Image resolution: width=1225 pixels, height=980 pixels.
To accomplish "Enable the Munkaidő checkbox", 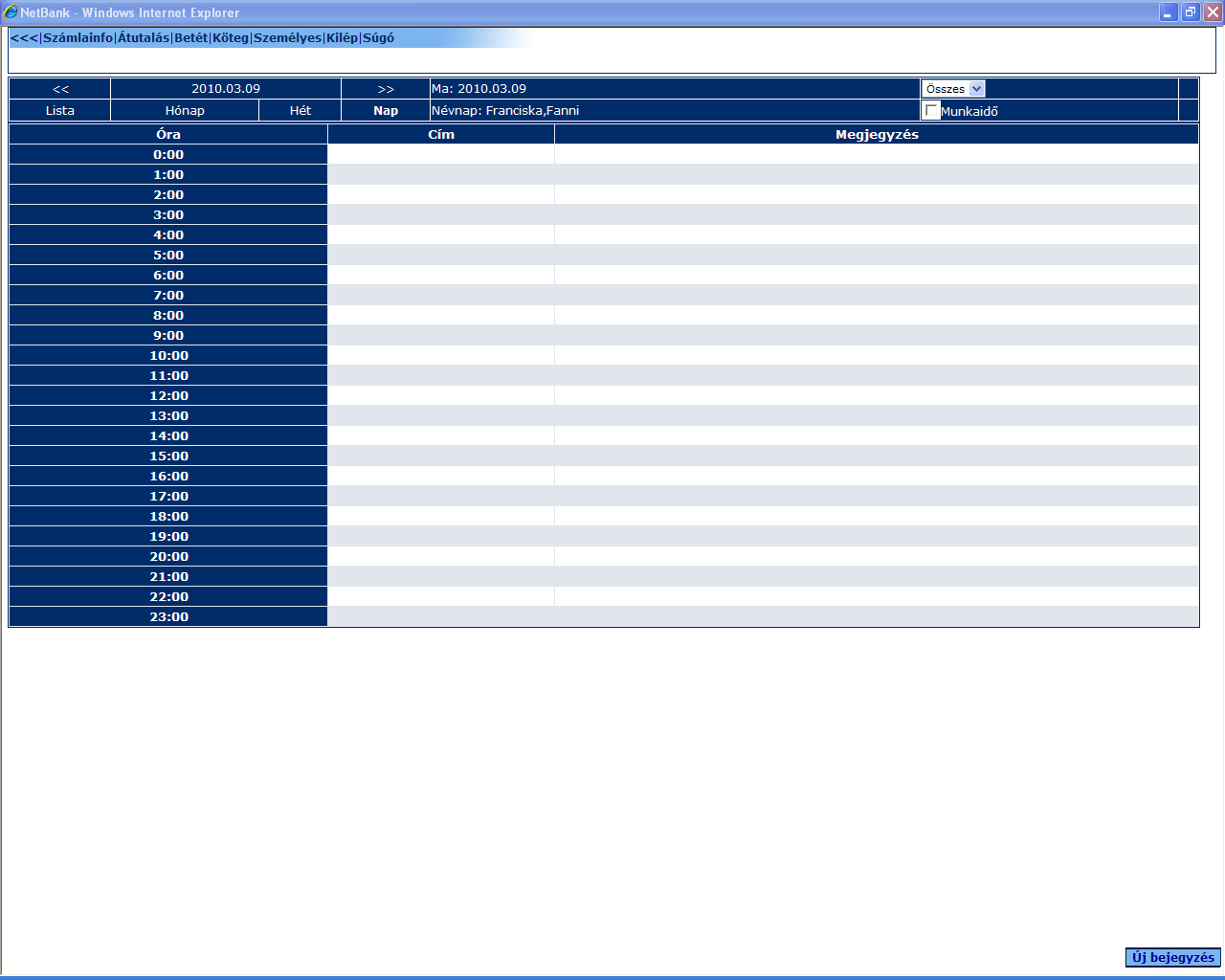I will 932,111.
